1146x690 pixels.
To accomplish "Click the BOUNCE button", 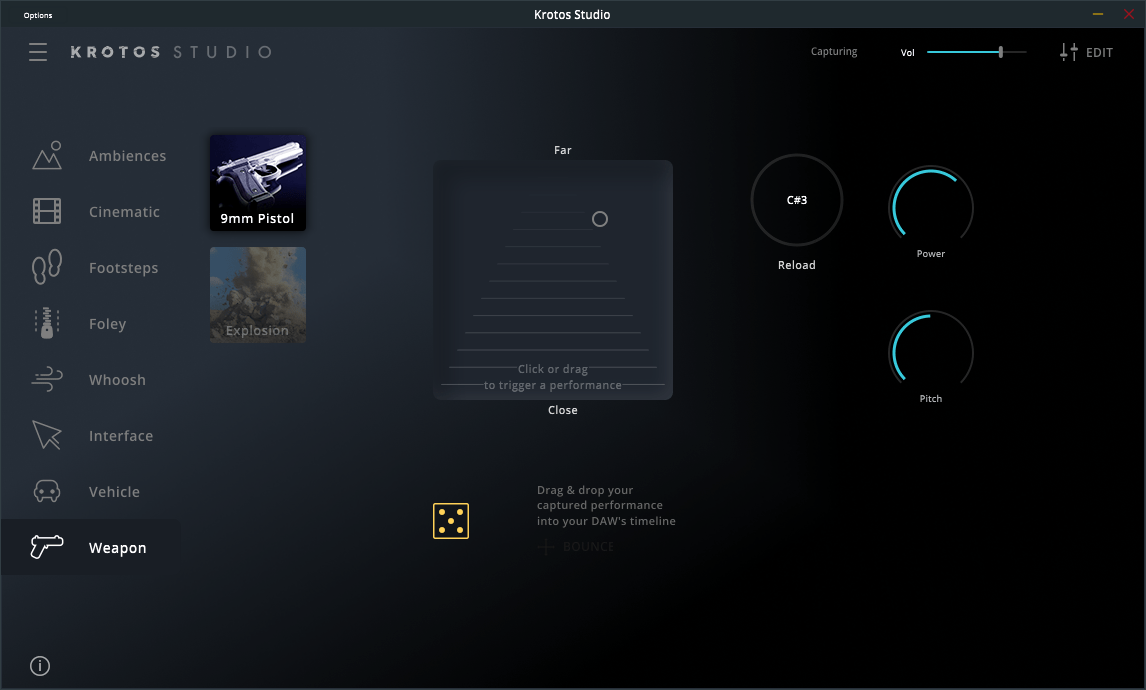I will pyautogui.click(x=577, y=546).
